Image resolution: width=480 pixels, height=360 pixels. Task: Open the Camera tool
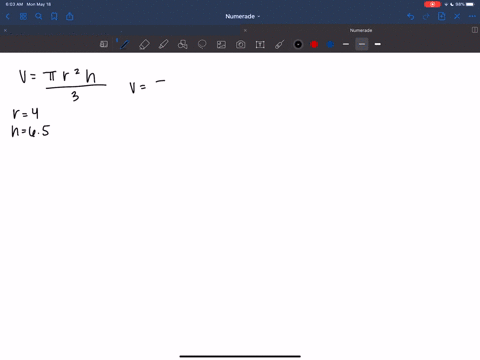point(241,44)
